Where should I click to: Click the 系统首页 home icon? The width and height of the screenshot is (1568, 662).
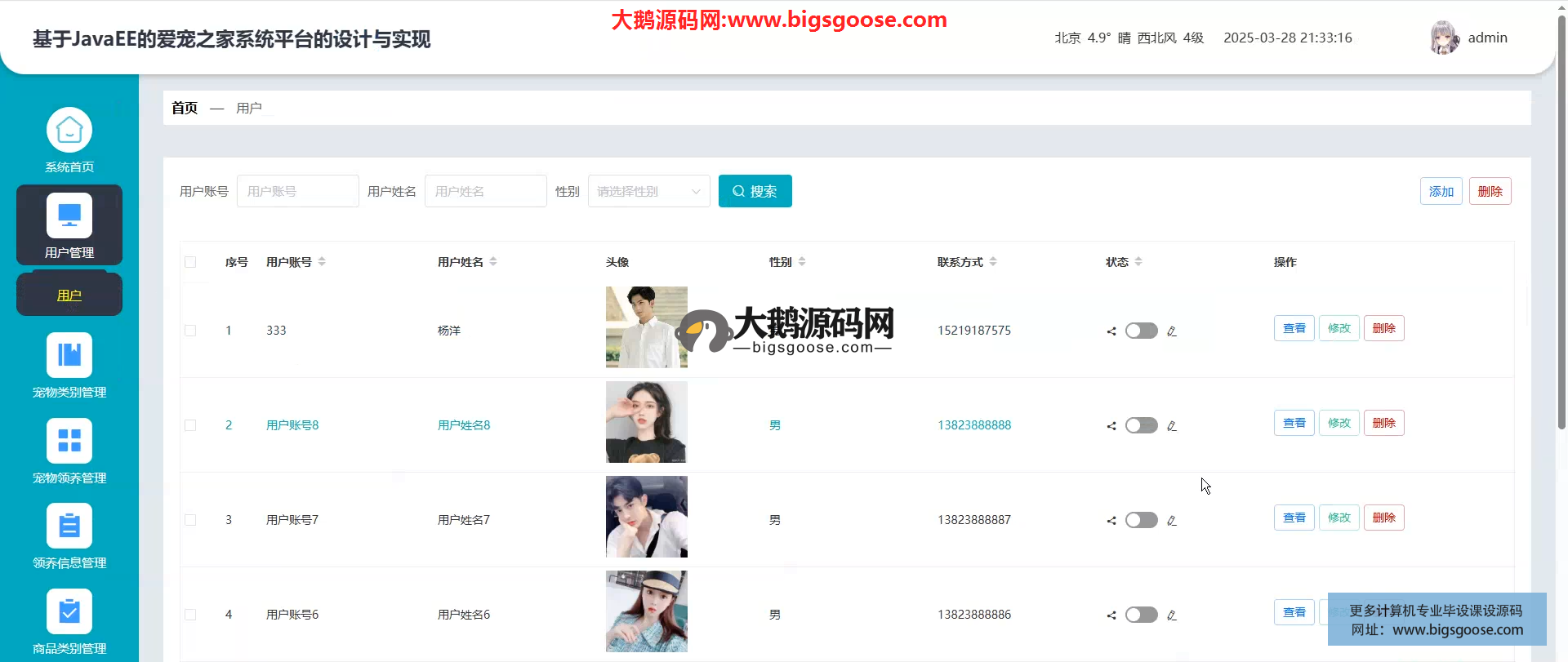(x=69, y=131)
